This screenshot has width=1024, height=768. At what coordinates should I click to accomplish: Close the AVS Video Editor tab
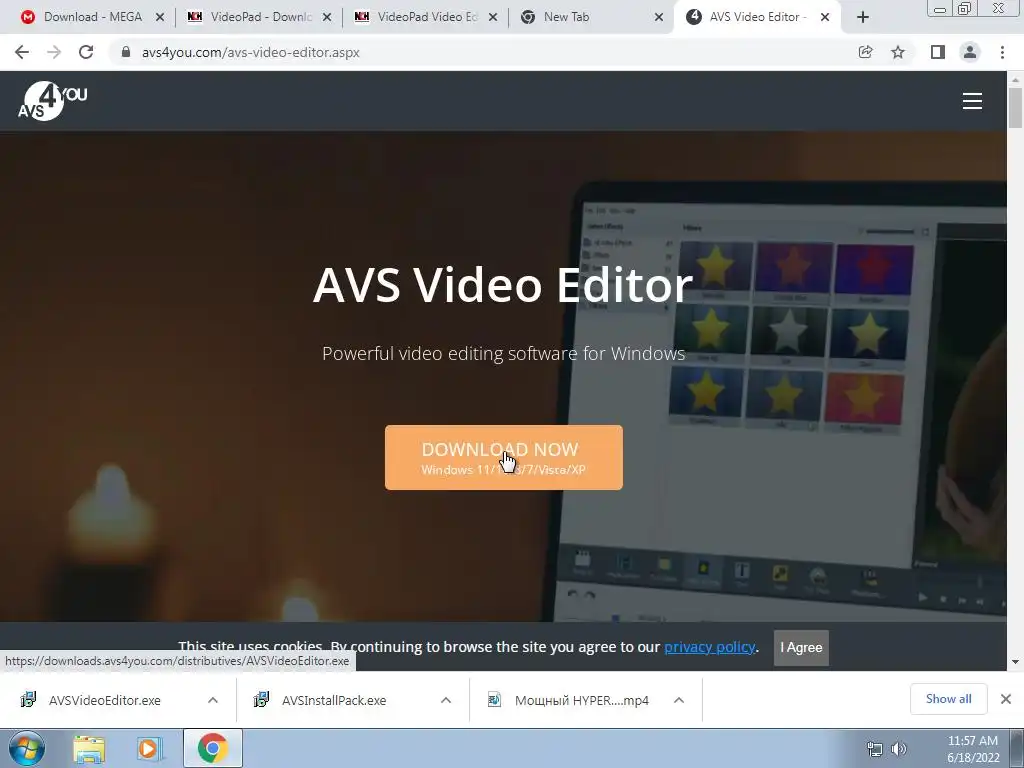tap(825, 18)
